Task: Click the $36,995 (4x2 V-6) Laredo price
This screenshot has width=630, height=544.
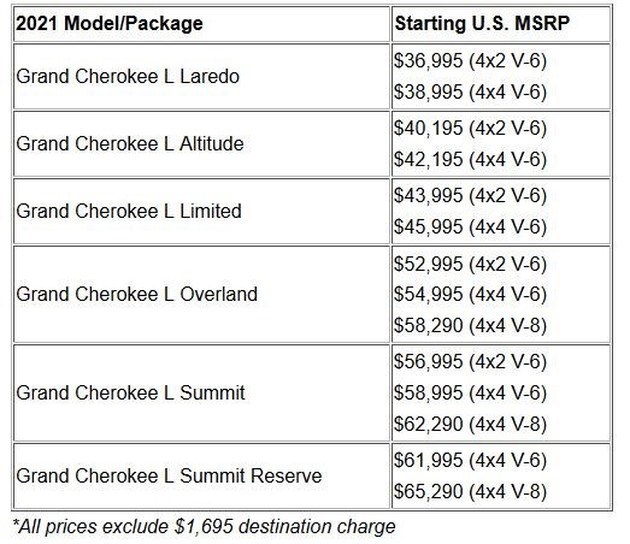Action: [x=470, y=61]
